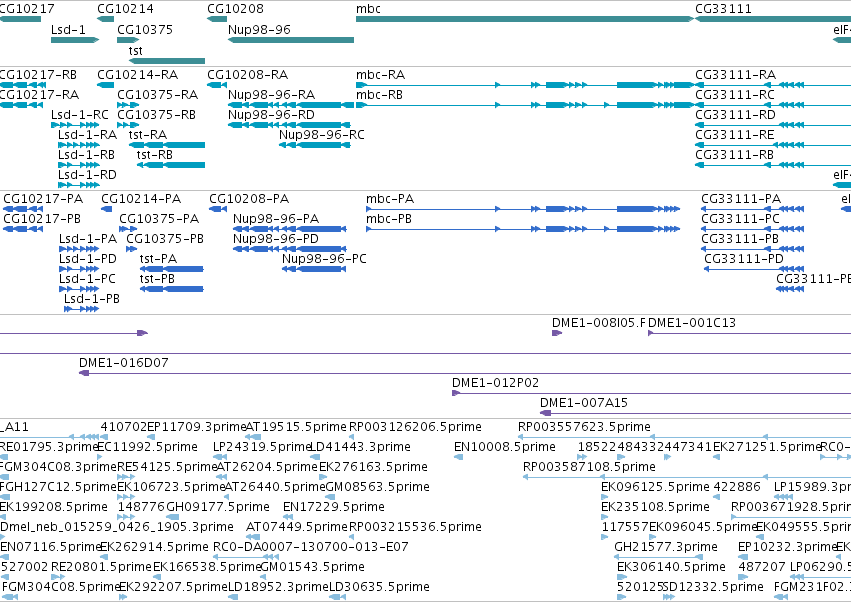Select protein tst-PB
851x602 pixels.
[172, 289]
